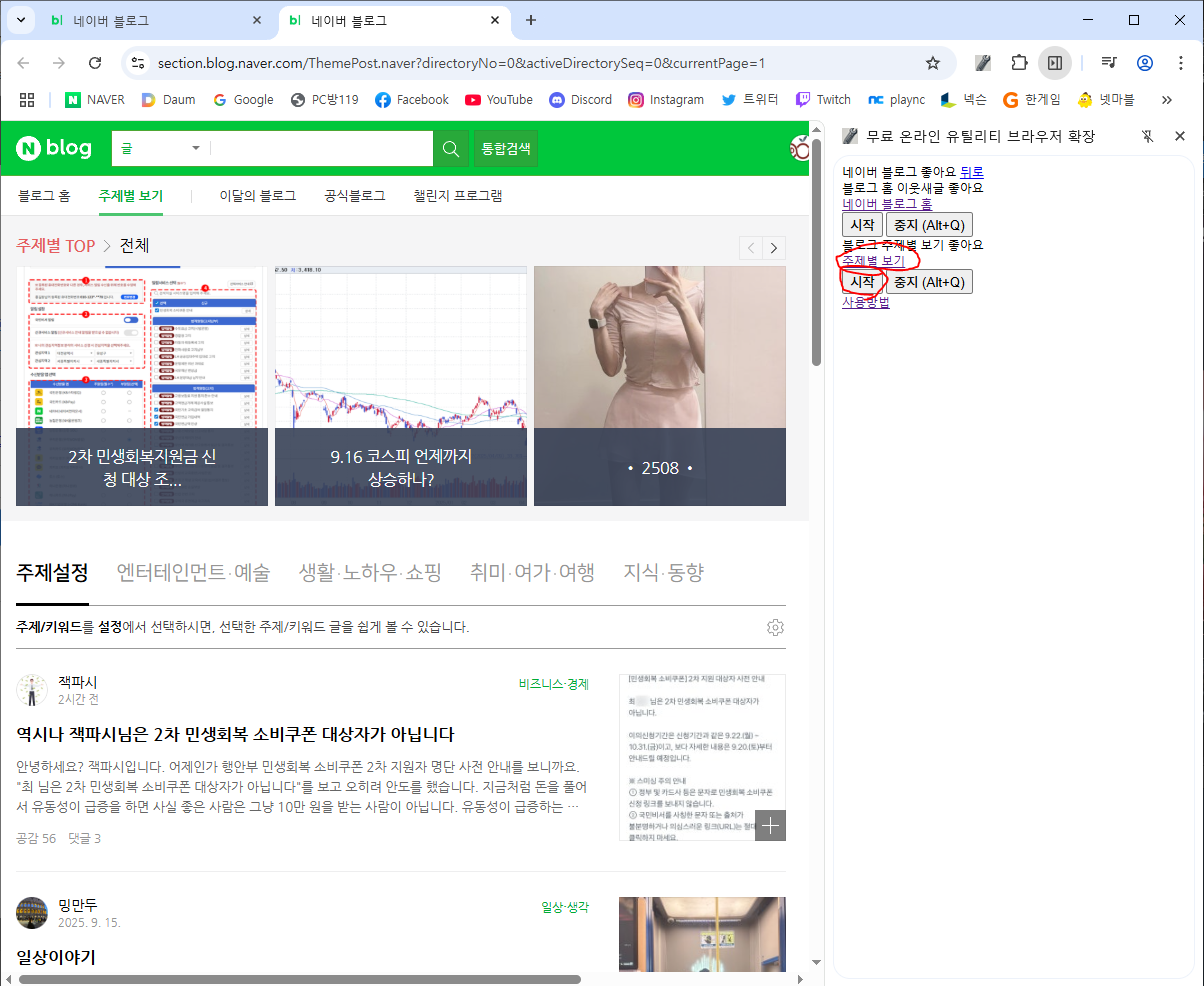Click the 통합검색 button

(x=506, y=149)
